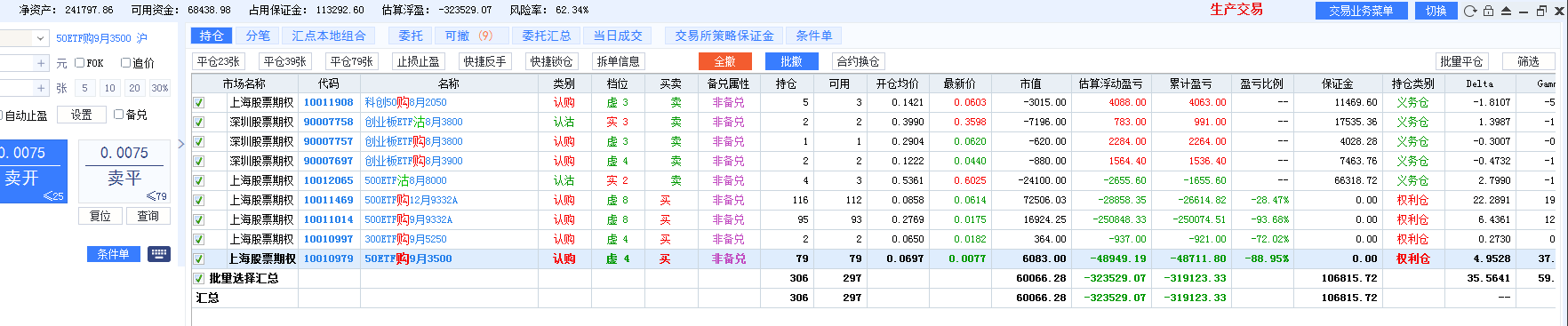Open the 交易所策略保证金 tab

724,36
